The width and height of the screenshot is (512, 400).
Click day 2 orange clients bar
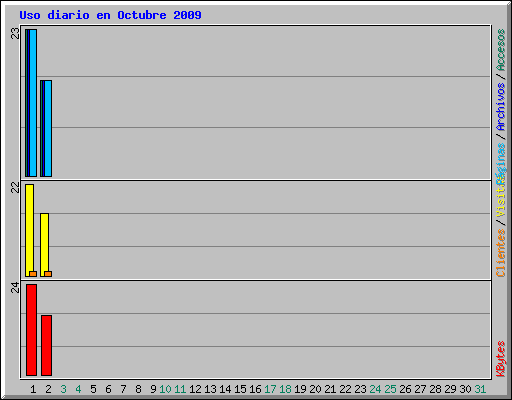(48, 274)
